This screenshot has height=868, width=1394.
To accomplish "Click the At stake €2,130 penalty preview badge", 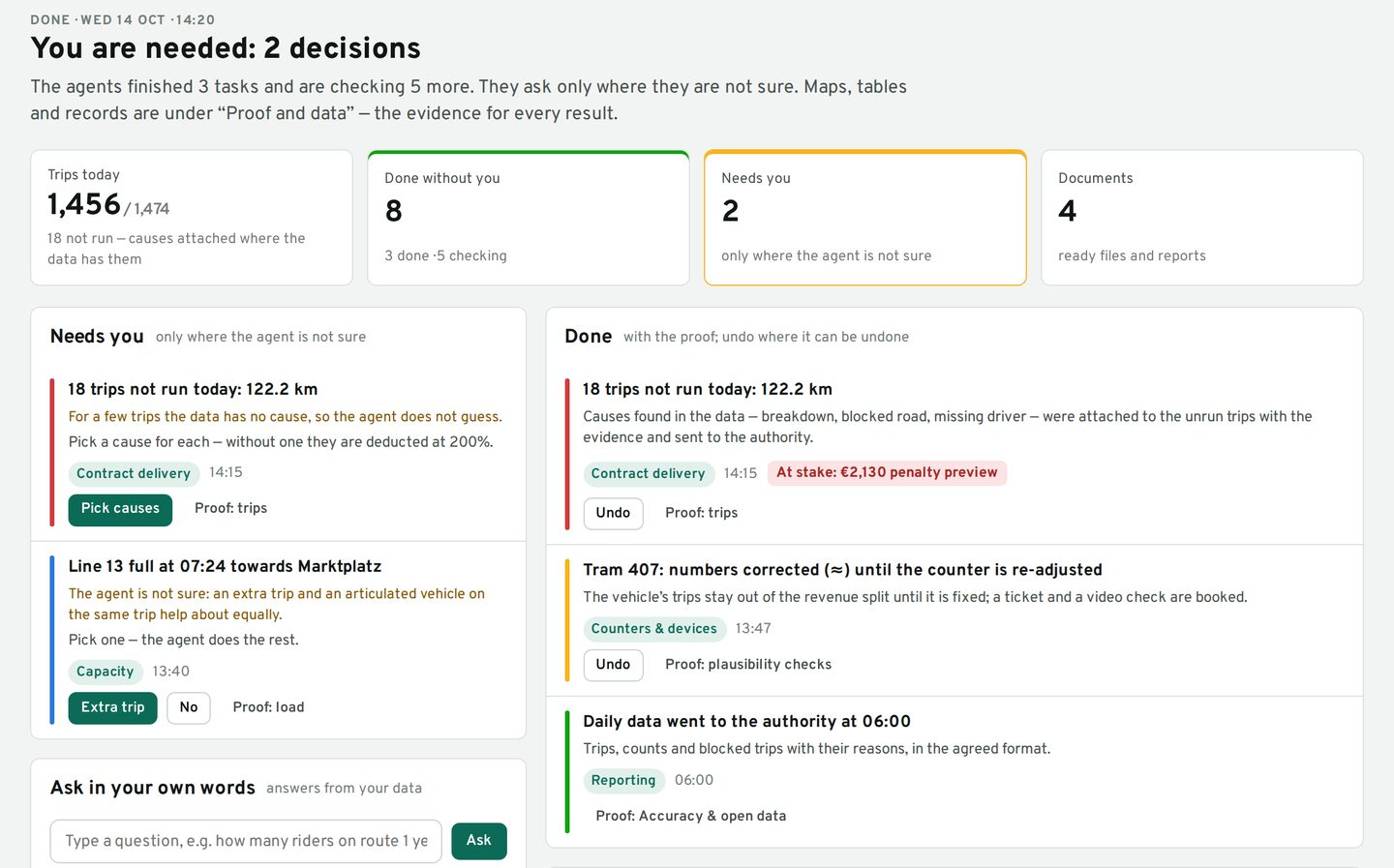I will click(x=887, y=473).
